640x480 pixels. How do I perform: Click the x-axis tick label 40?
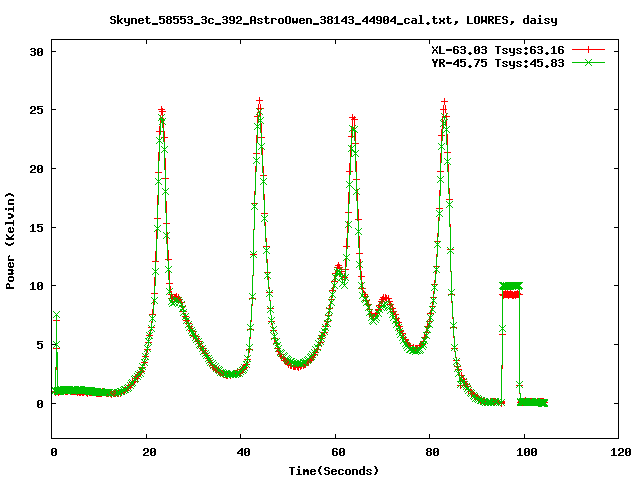pyautogui.click(x=243, y=452)
